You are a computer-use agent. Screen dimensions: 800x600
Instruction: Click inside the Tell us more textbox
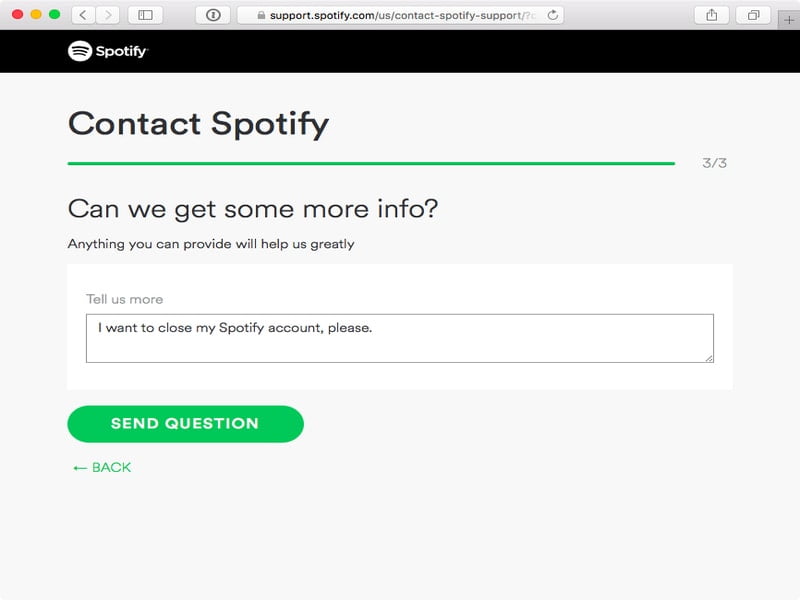399,338
